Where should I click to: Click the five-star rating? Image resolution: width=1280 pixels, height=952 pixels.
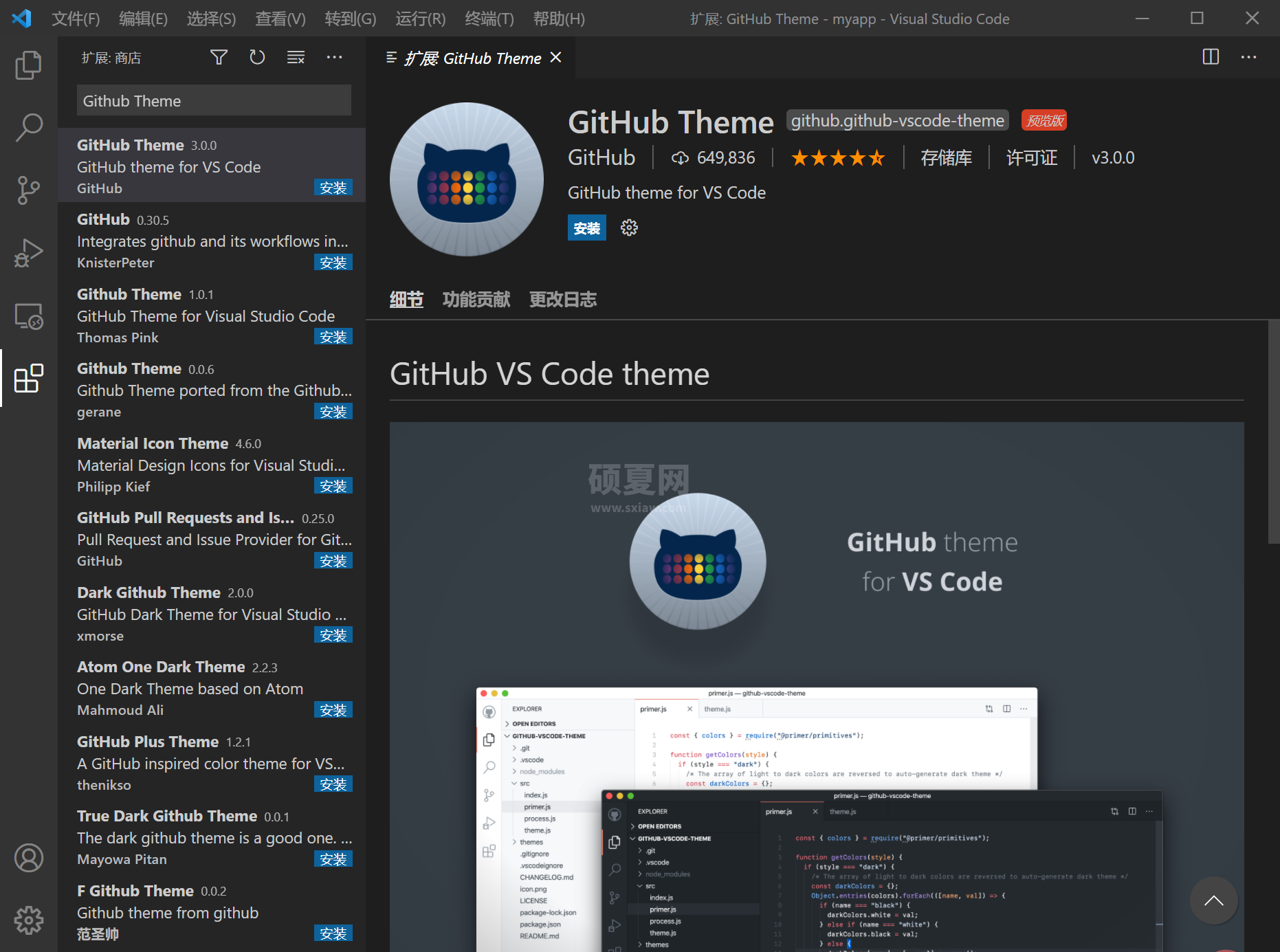coord(838,158)
